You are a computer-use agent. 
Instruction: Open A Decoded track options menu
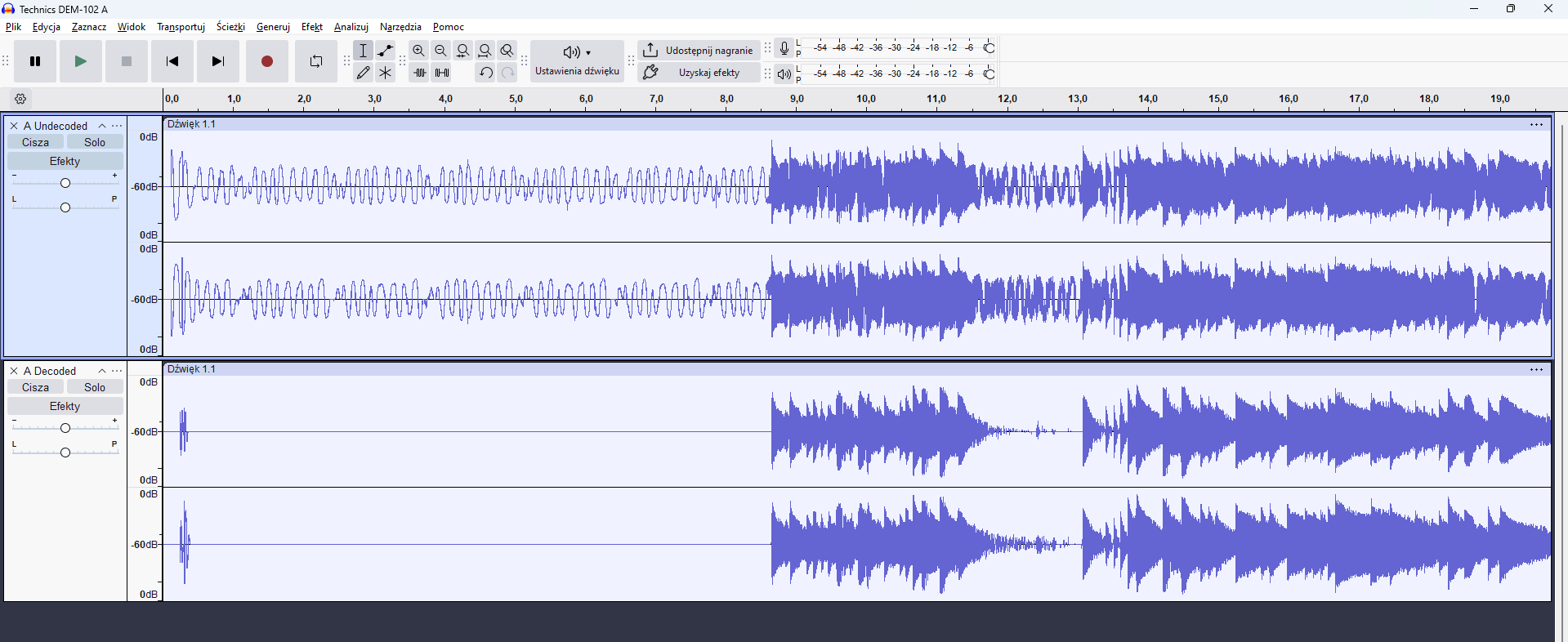(x=118, y=371)
